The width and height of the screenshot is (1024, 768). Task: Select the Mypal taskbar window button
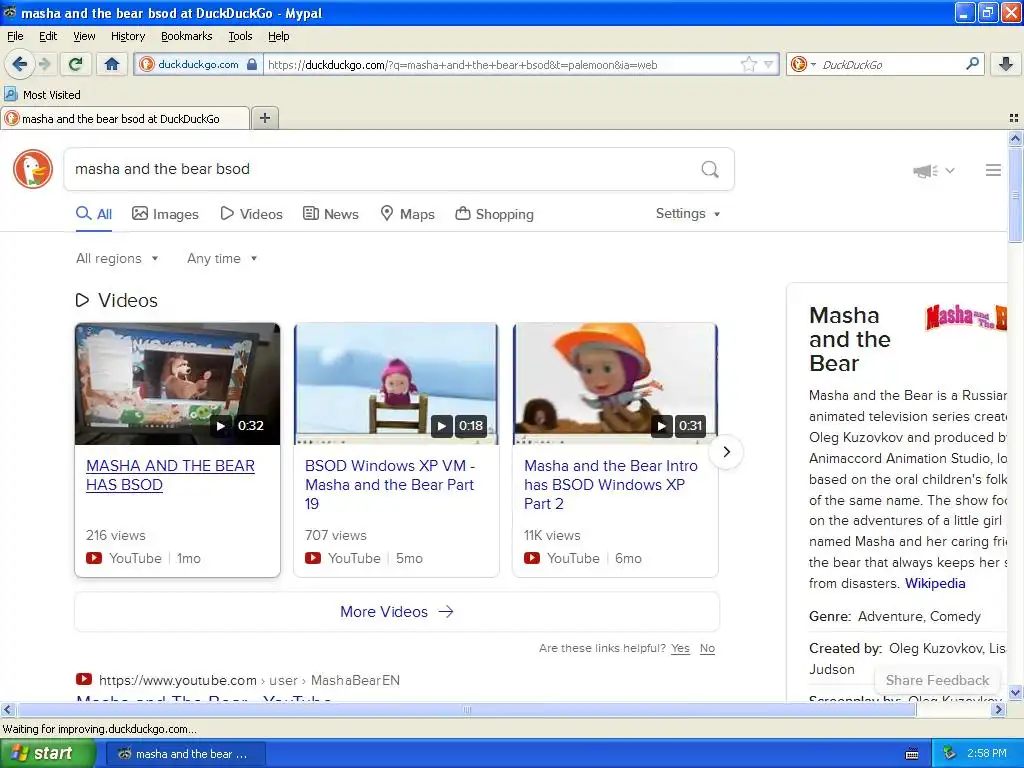tap(185, 754)
